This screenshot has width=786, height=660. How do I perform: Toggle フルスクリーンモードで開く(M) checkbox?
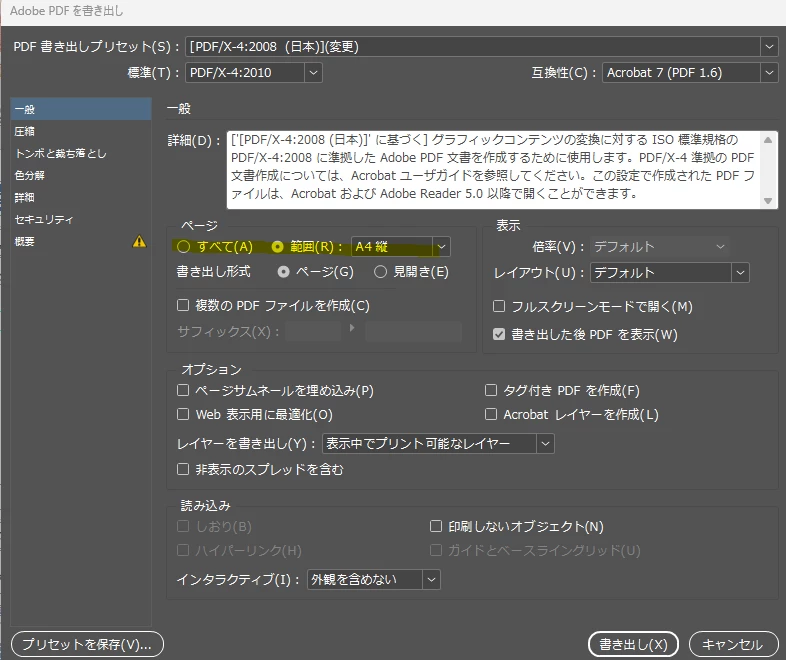499,306
